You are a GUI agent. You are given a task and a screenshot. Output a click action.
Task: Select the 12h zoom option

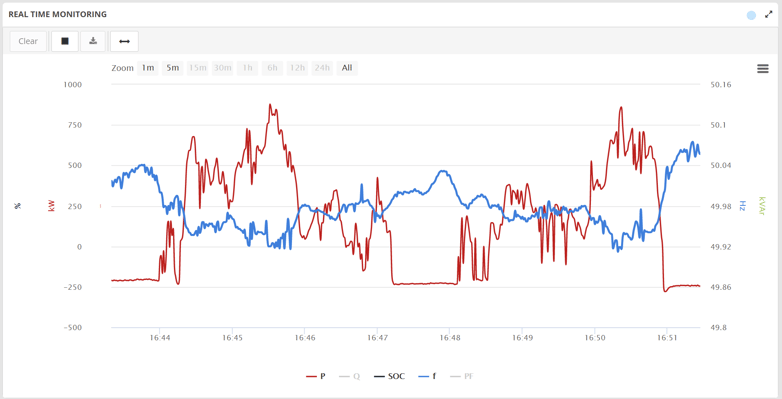tap(297, 68)
